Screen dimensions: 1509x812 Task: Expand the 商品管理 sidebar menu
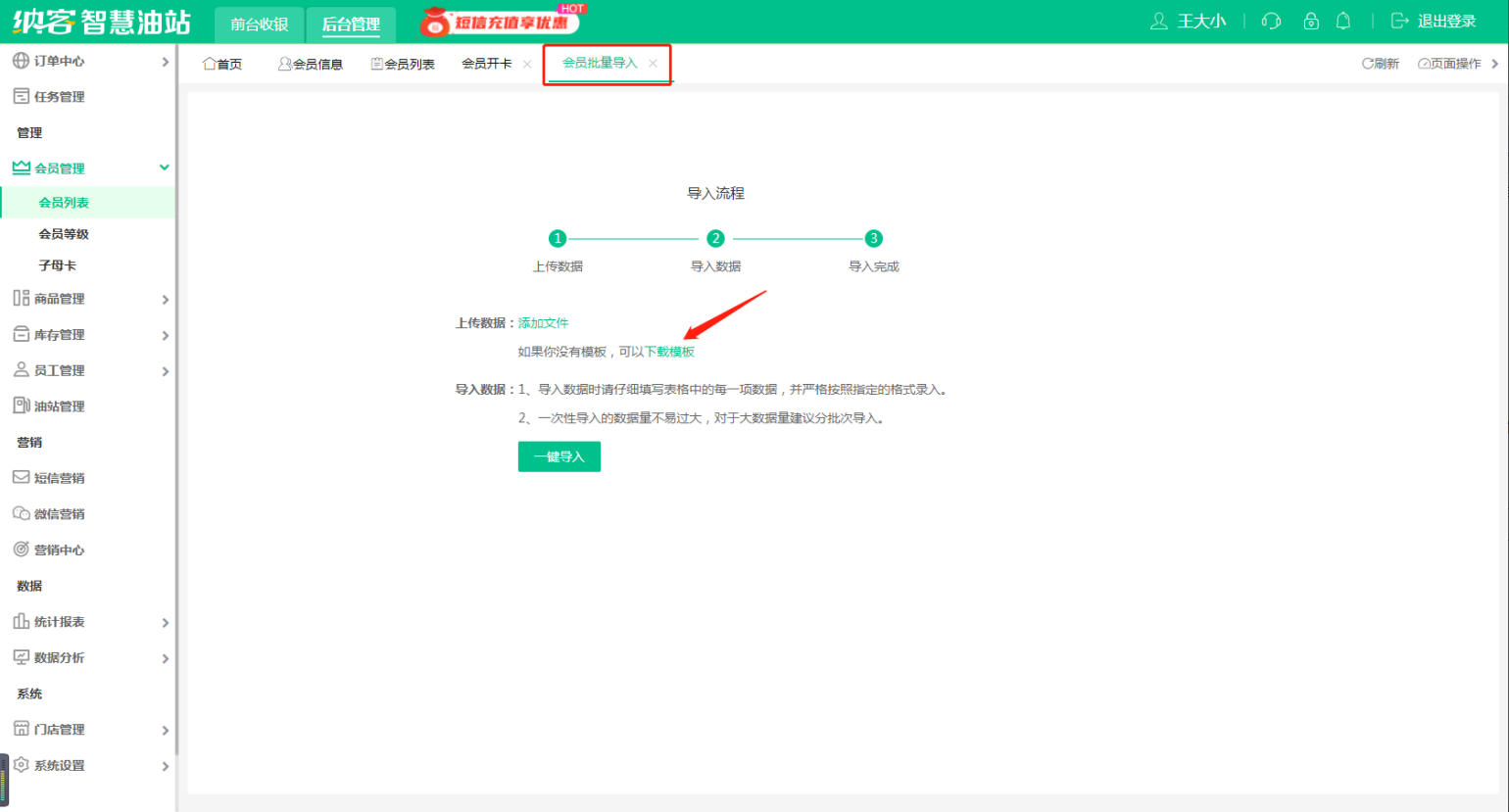click(88, 299)
